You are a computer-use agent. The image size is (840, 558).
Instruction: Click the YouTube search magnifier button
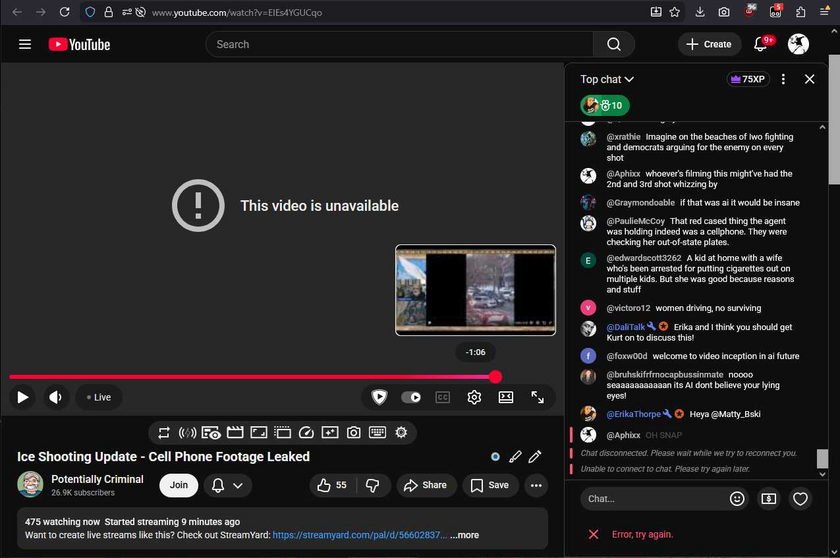613,44
